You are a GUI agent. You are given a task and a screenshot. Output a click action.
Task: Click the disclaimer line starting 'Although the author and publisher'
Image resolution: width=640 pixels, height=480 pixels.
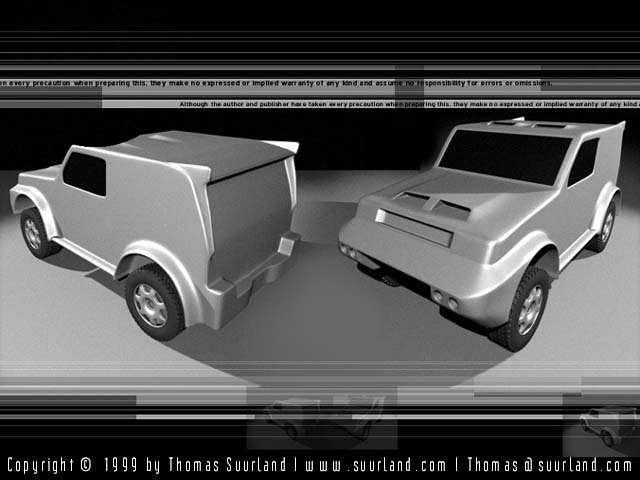pyautogui.click(x=409, y=104)
